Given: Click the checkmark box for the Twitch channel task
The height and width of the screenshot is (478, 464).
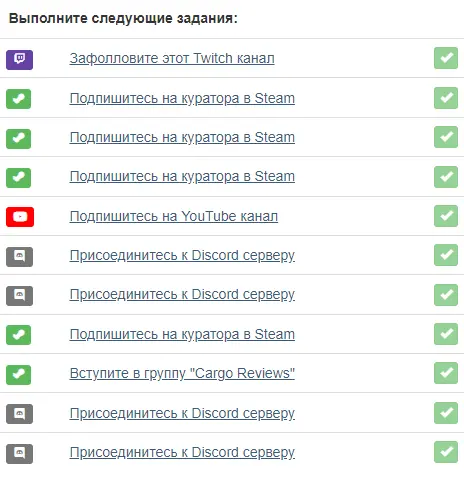Looking at the screenshot, I should point(446,58).
